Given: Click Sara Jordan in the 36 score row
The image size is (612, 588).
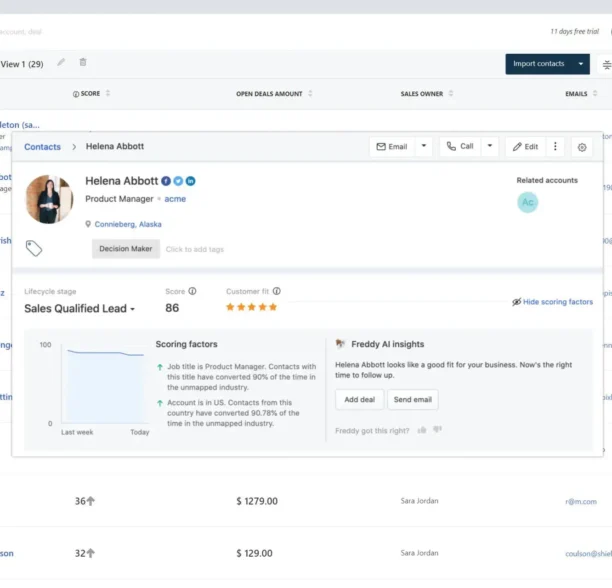Looking at the screenshot, I should click(x=419, y=501).
